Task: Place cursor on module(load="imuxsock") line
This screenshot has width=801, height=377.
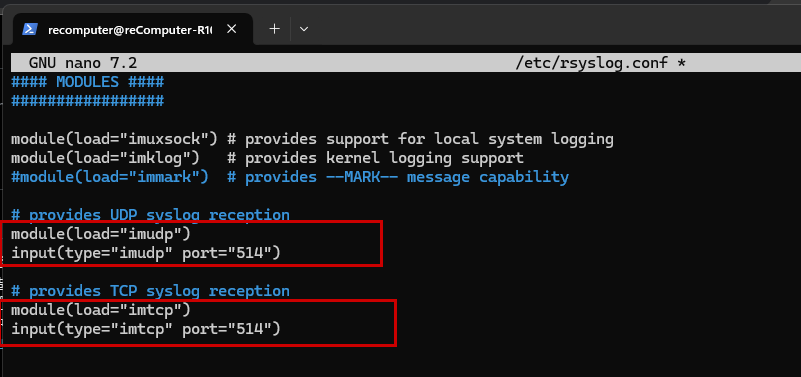Action: pos(114,139)
